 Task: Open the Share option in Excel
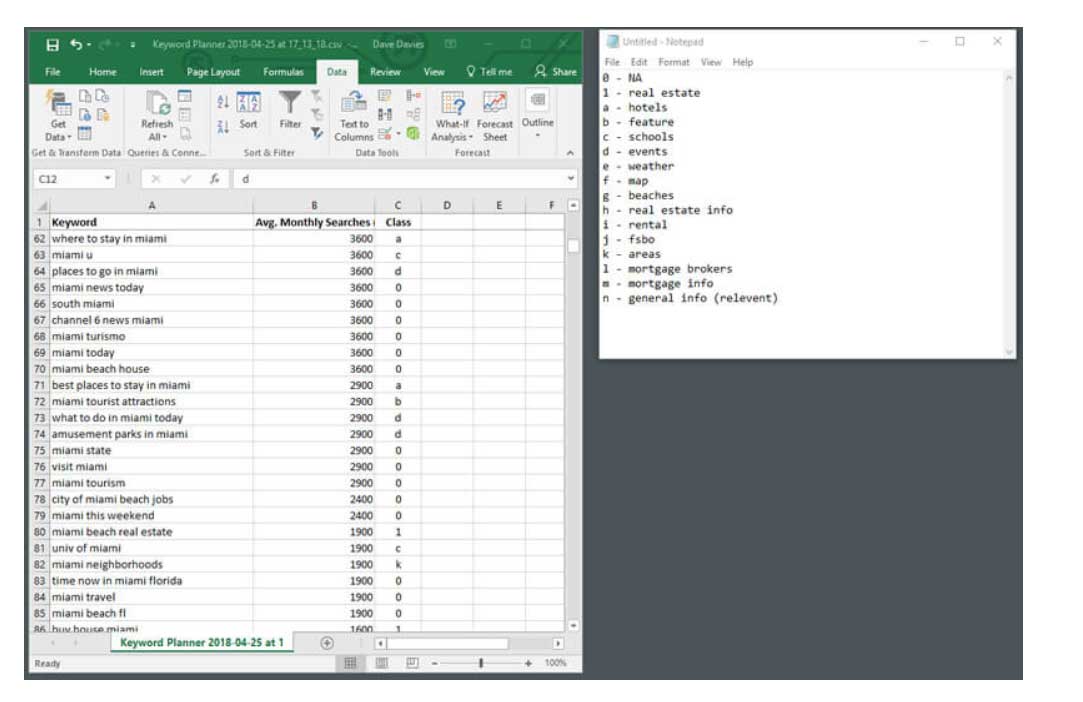point(555,71)
